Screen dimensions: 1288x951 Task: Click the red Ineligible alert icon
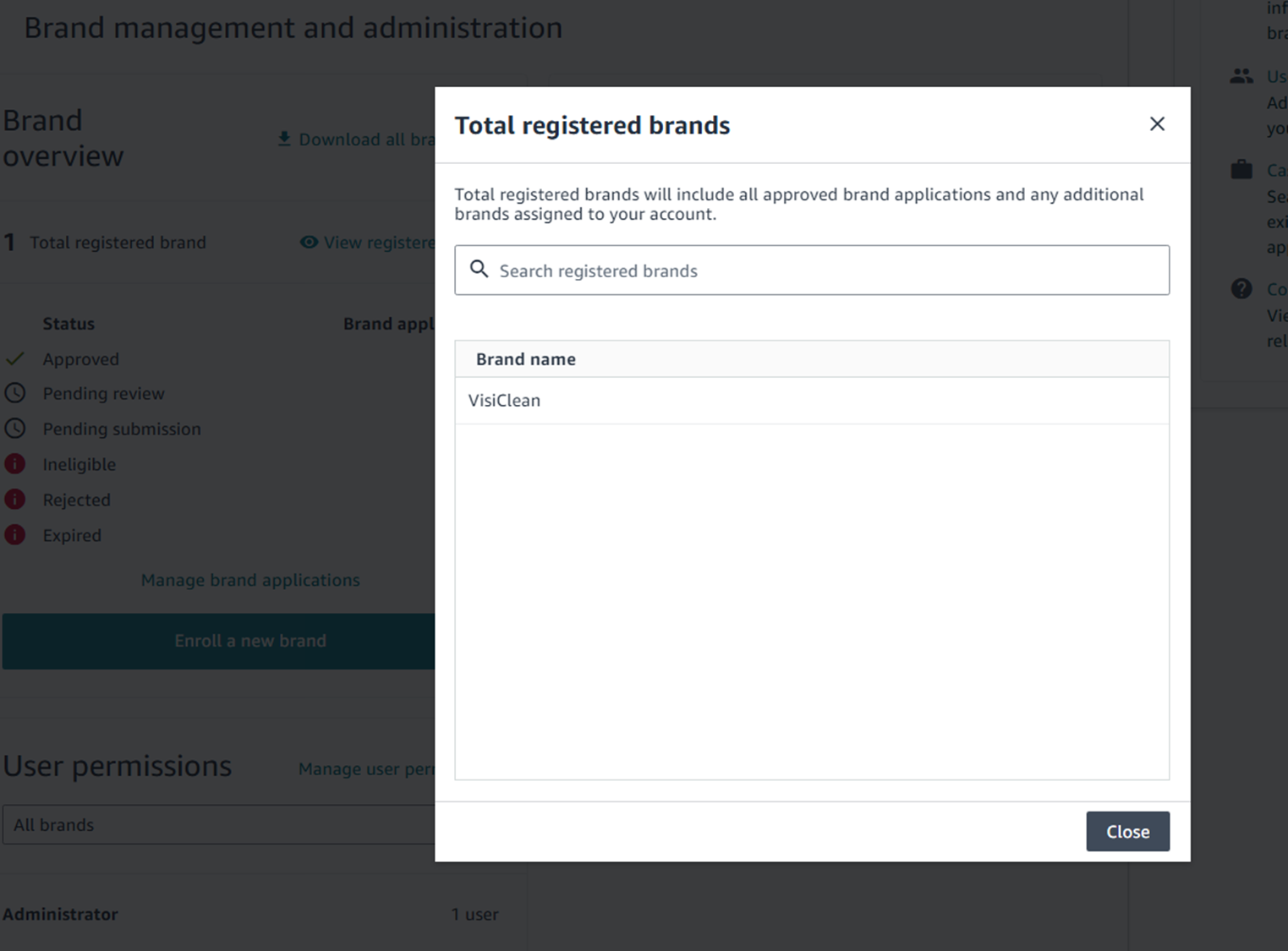15,464
